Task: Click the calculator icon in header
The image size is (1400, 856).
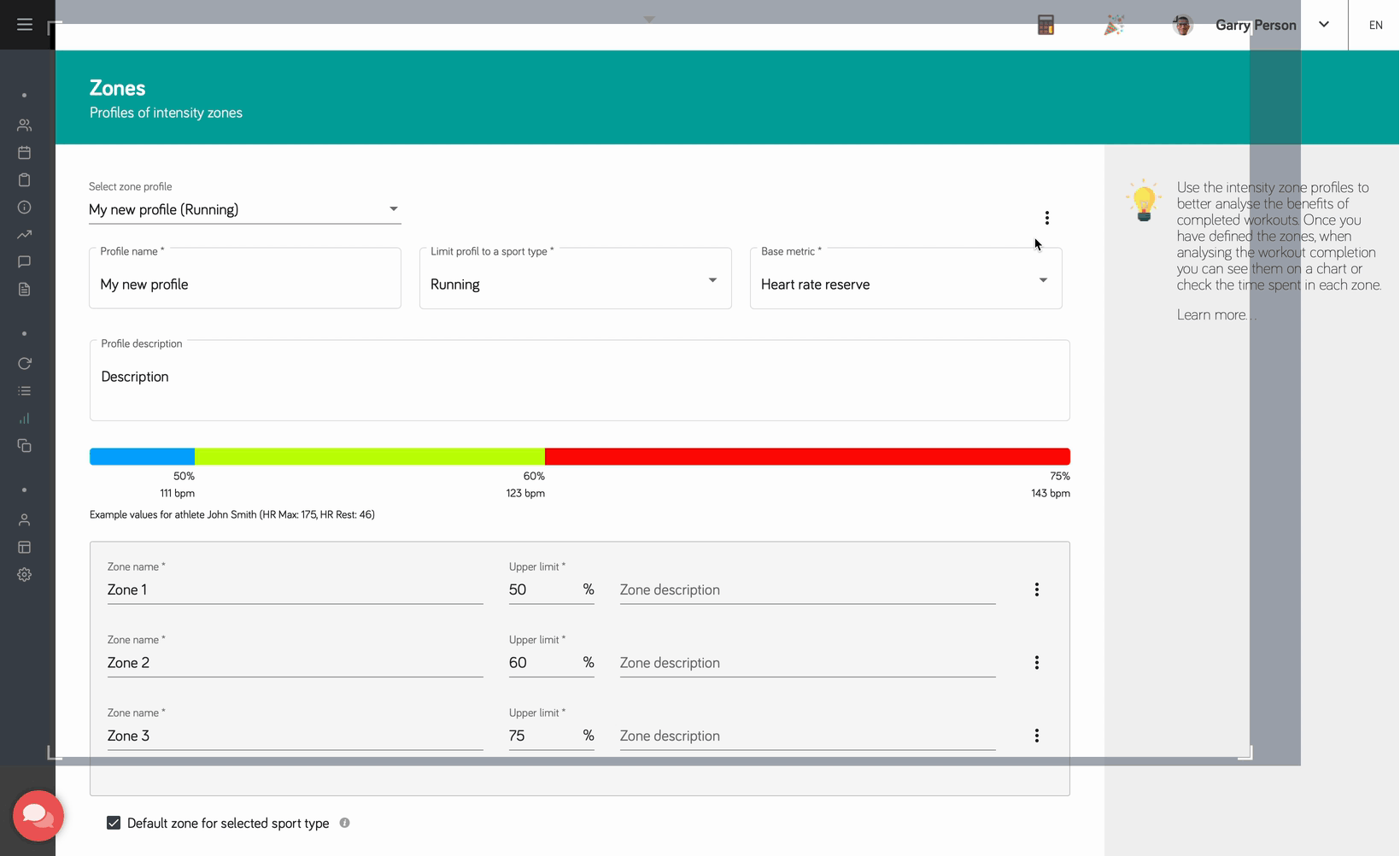Action: pos(1046,26)
